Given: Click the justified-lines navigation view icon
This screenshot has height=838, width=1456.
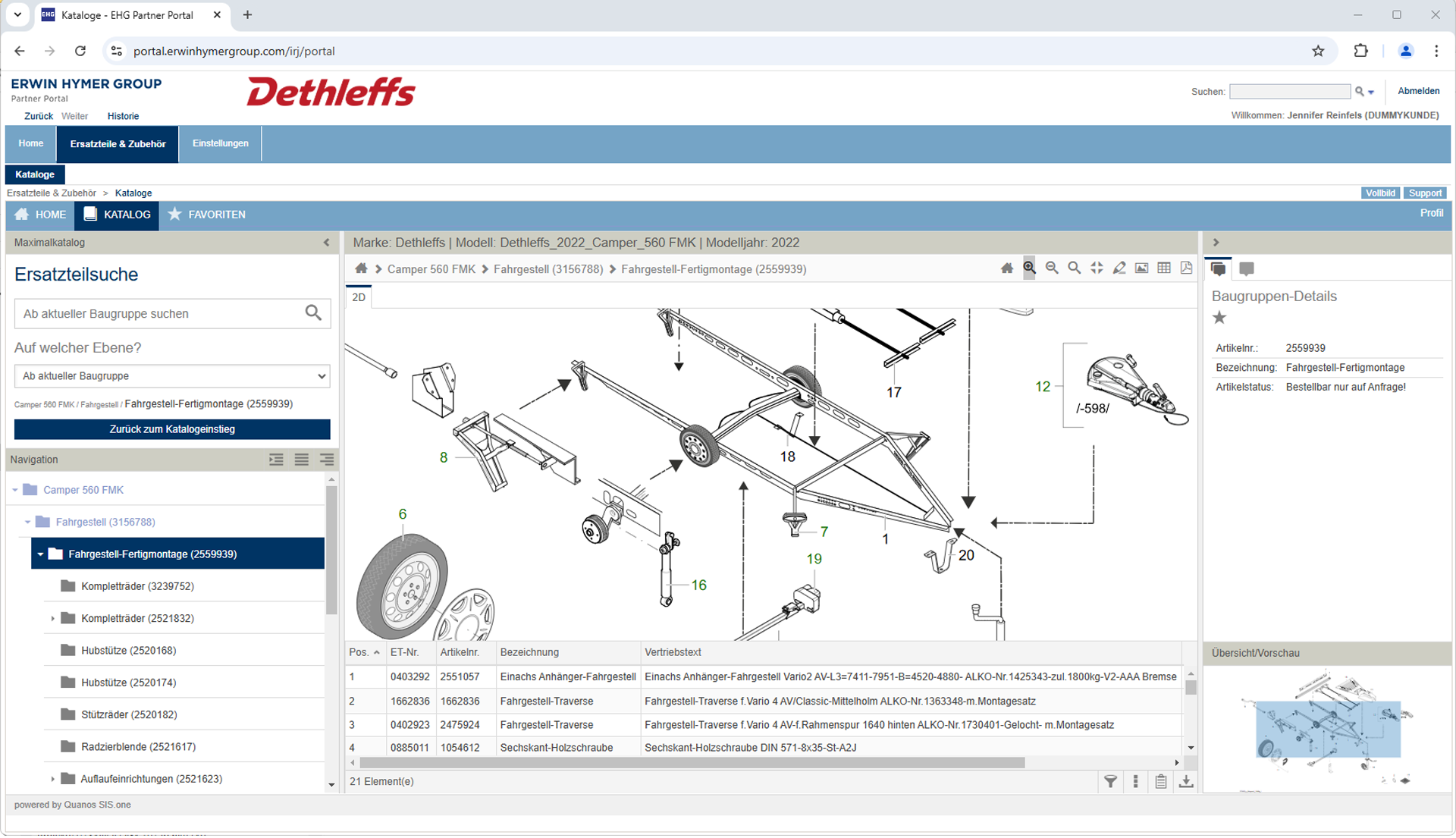Looking at the screenshot, I should 302,460.
